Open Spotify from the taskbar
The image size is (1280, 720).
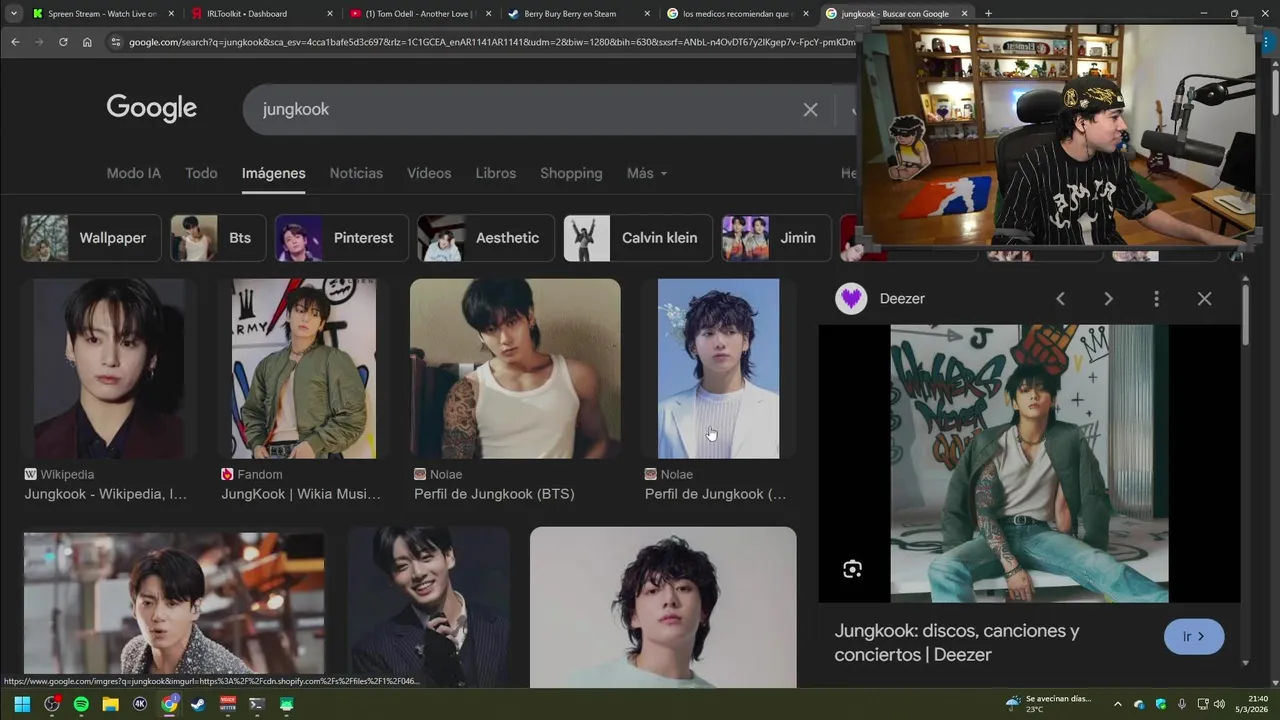[x=81, y=704]
